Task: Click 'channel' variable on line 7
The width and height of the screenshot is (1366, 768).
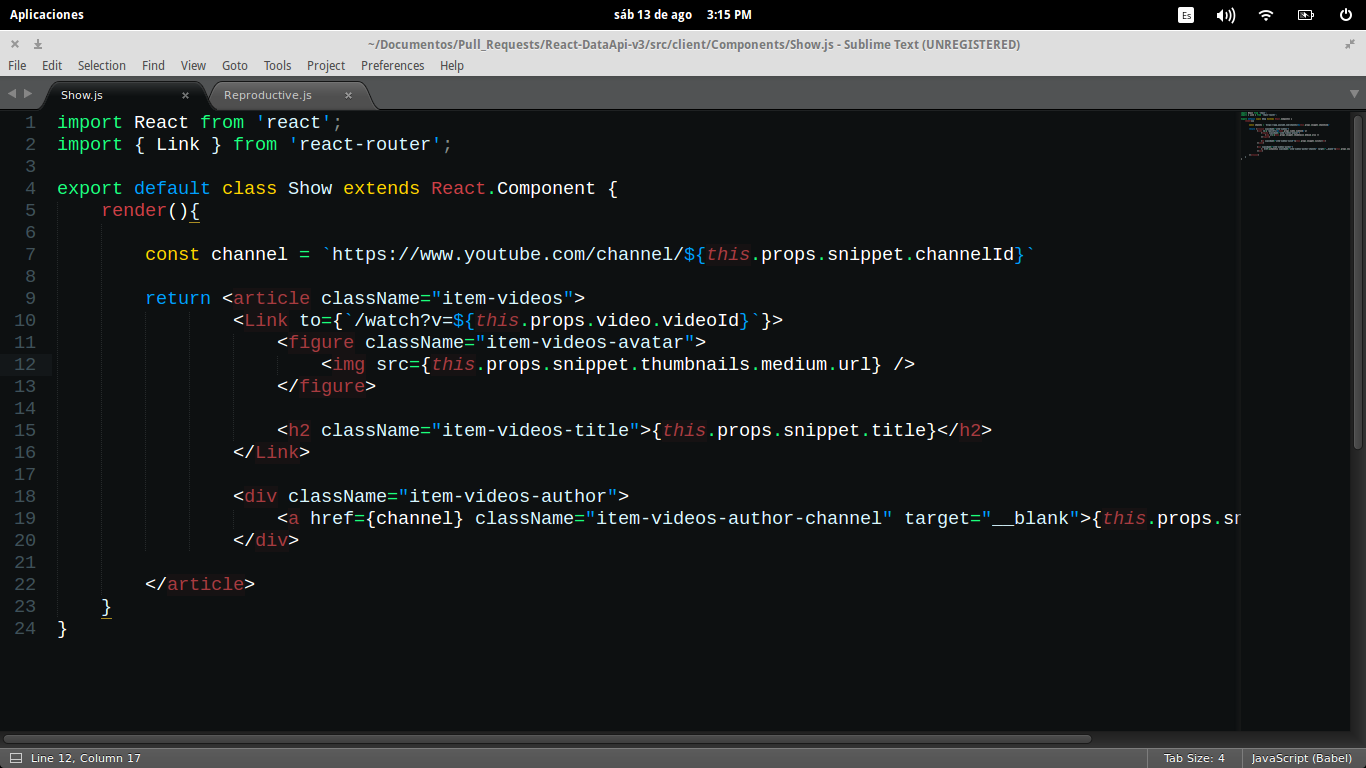Action: tap(249, 254)
